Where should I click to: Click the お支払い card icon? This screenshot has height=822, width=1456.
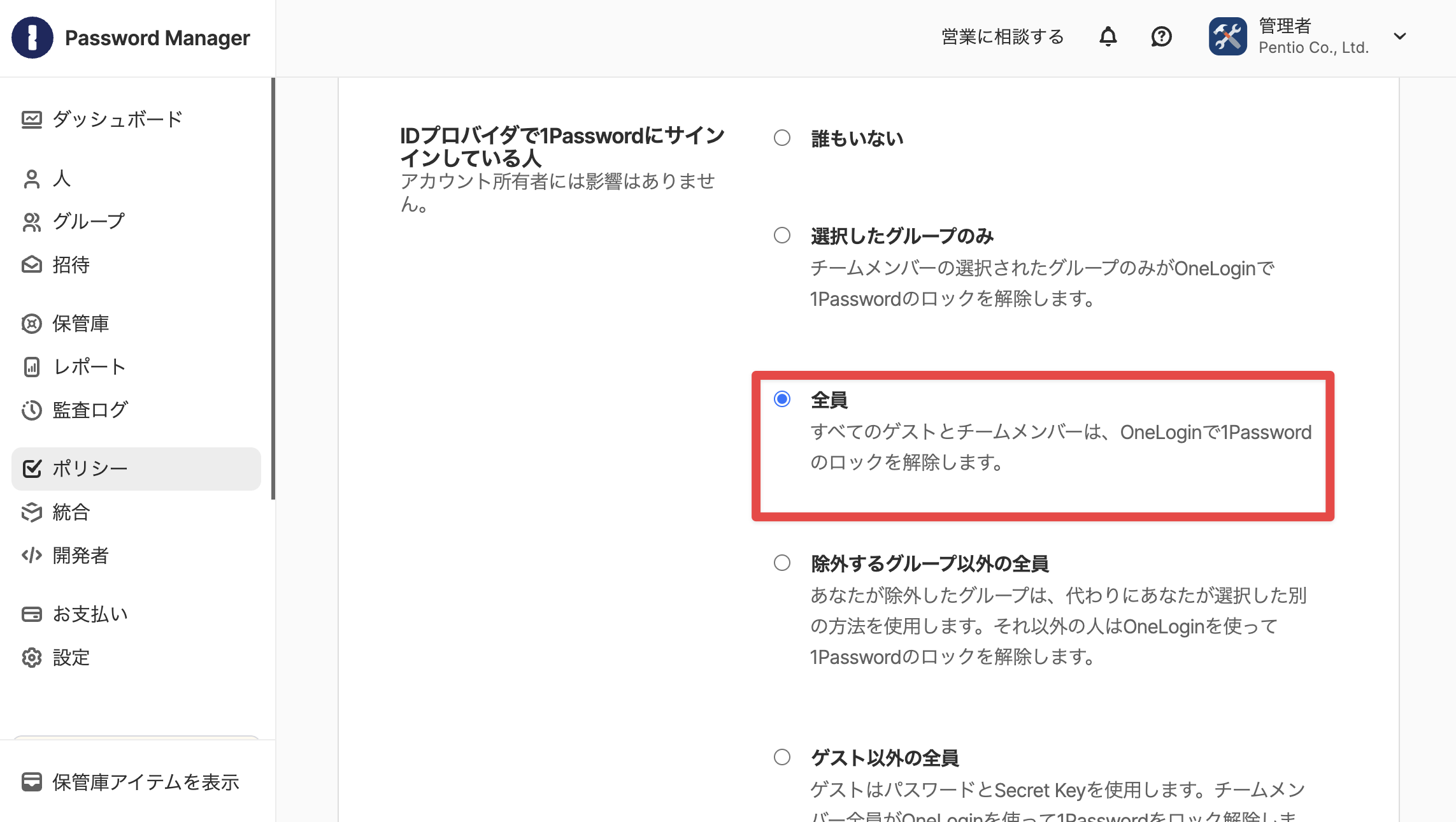point(32,614)
